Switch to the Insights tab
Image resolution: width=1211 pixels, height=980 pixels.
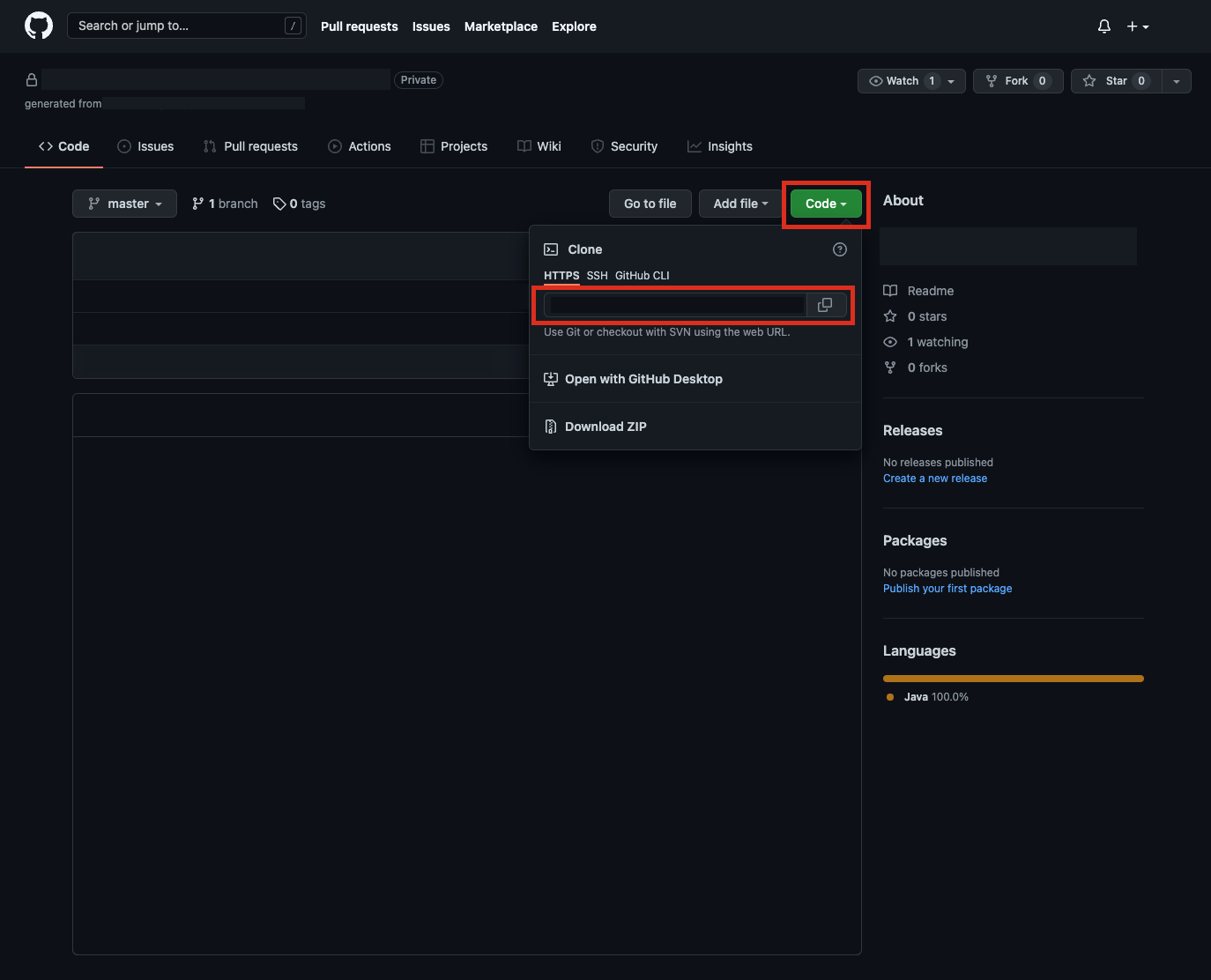[x=720, y=146]
